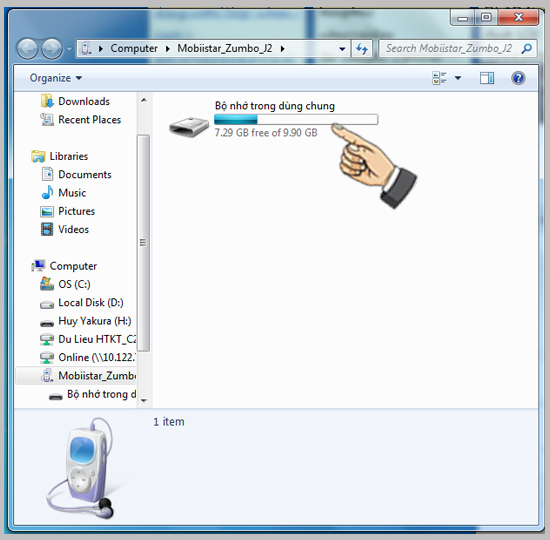Open the Pictures library

tap(76, 211)
